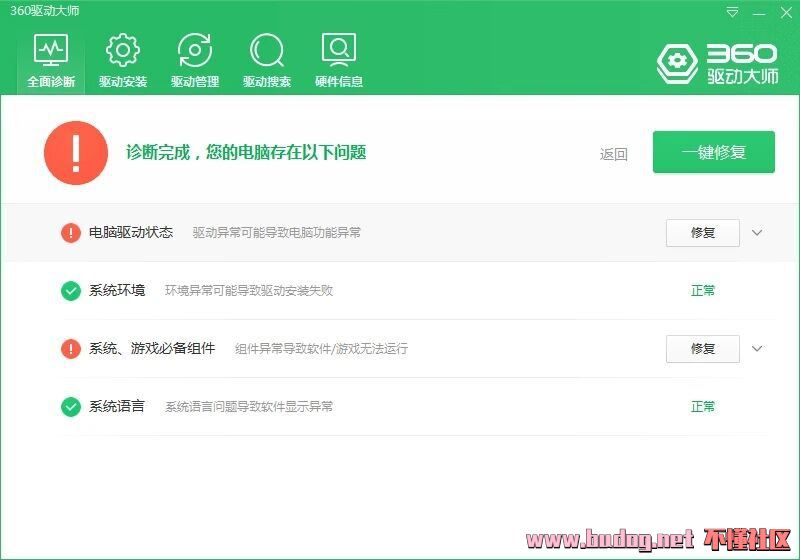Image resolution: width=800 pixels, height=560 pixels.
Task: Open the title bar dropdown menu icon
Action: click(x=732, y=12)
